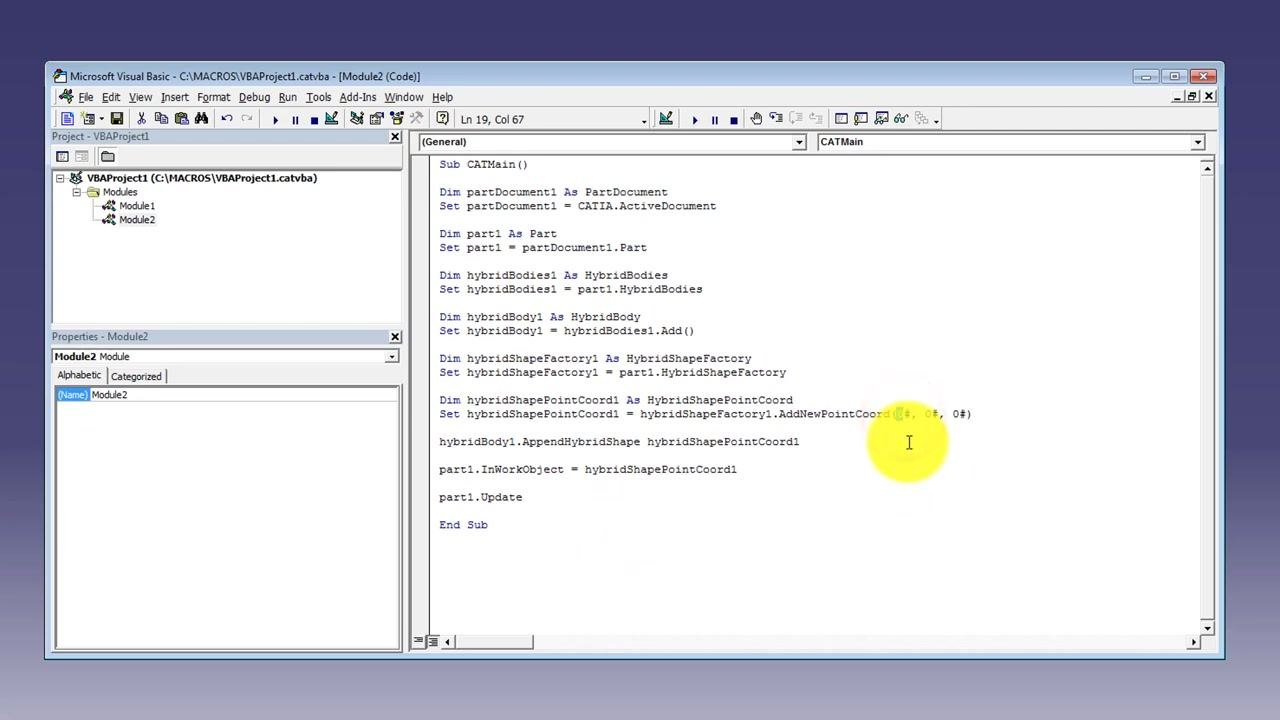Click the Undo arrow icon
This screenshot has width=1280, height=720.
pyautogui.click(x=227, y=119)
